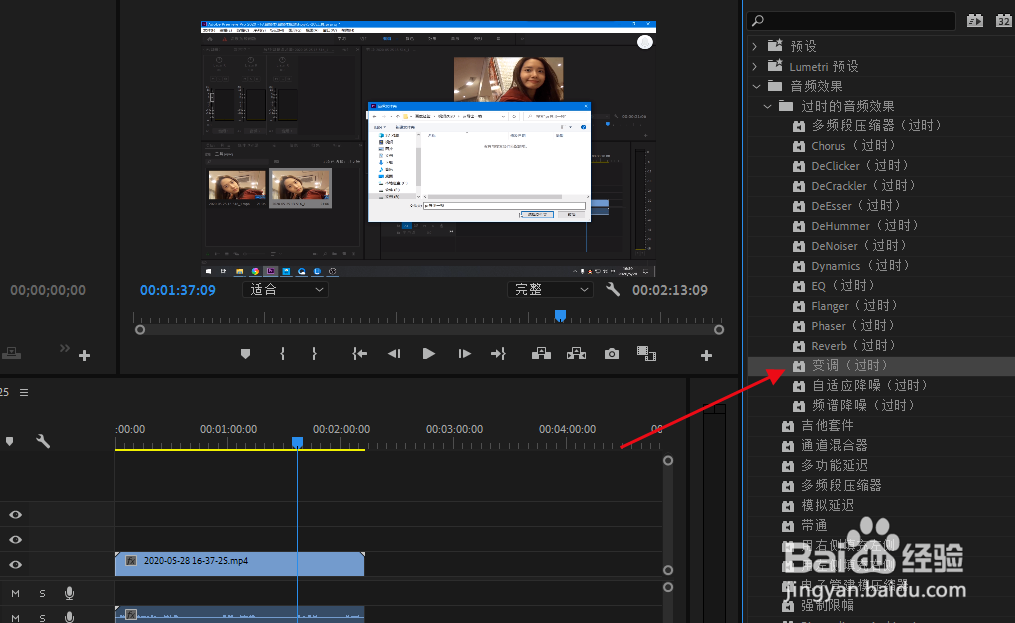This screenshot has height=623, width=1015.
Task: Hide the track containing the mp4 clip
Action: 16,565
